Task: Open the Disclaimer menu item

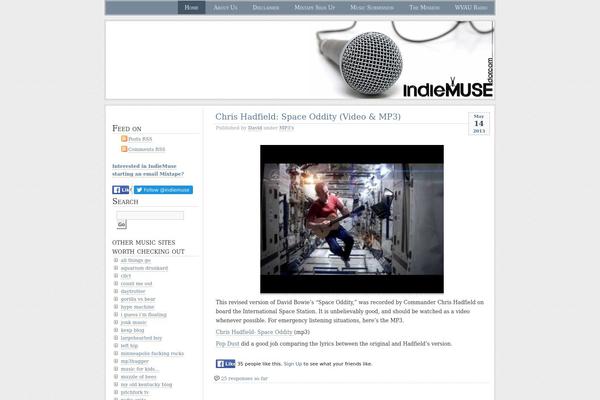Action: tap(266, 7)
